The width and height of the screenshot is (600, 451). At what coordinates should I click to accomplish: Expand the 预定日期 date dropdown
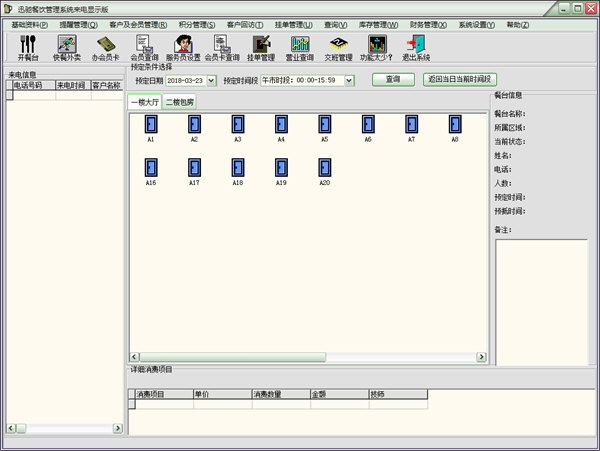pos(211,80)
